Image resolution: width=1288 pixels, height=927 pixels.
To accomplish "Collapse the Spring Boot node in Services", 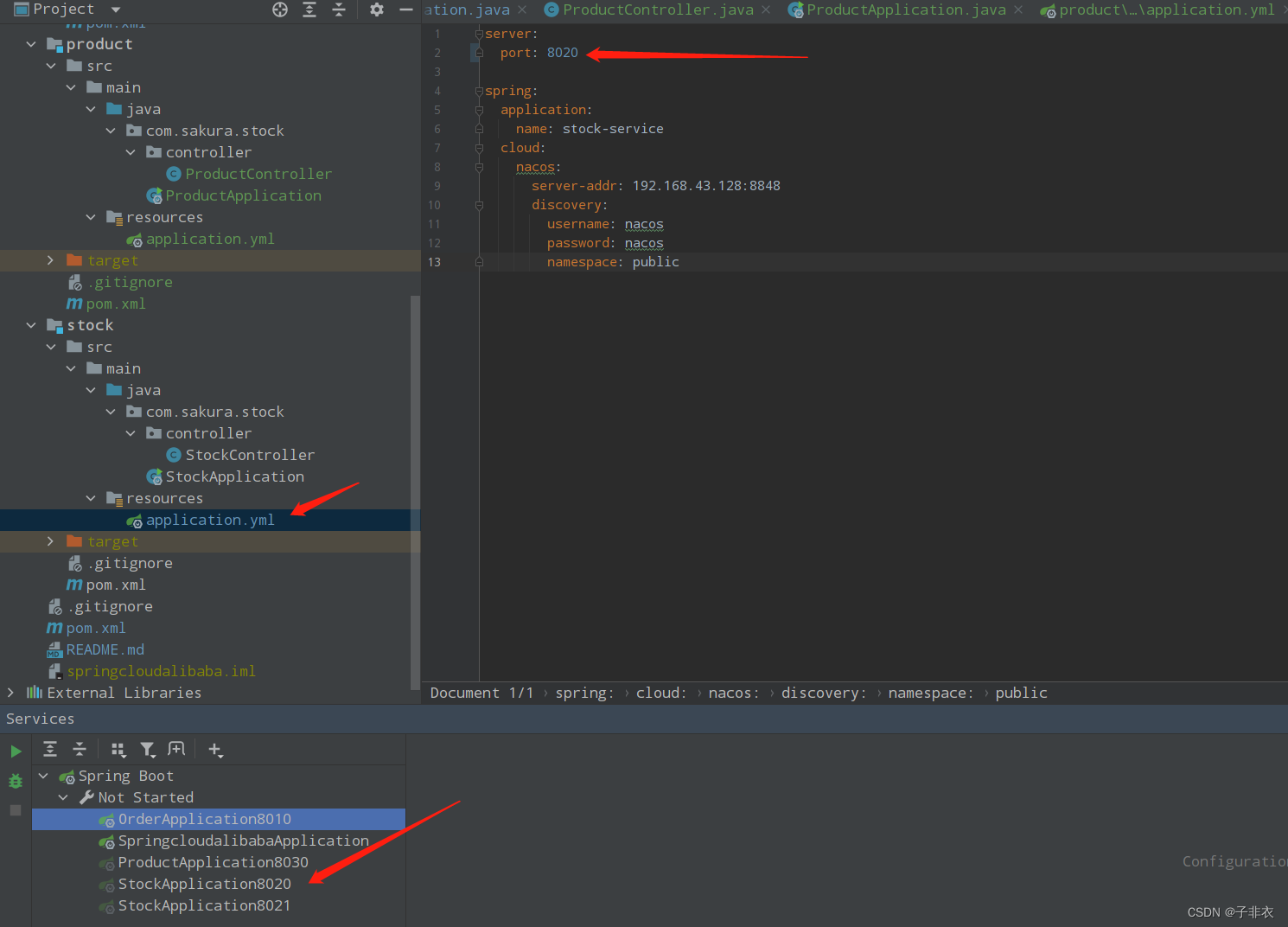I will click(43, 776).
